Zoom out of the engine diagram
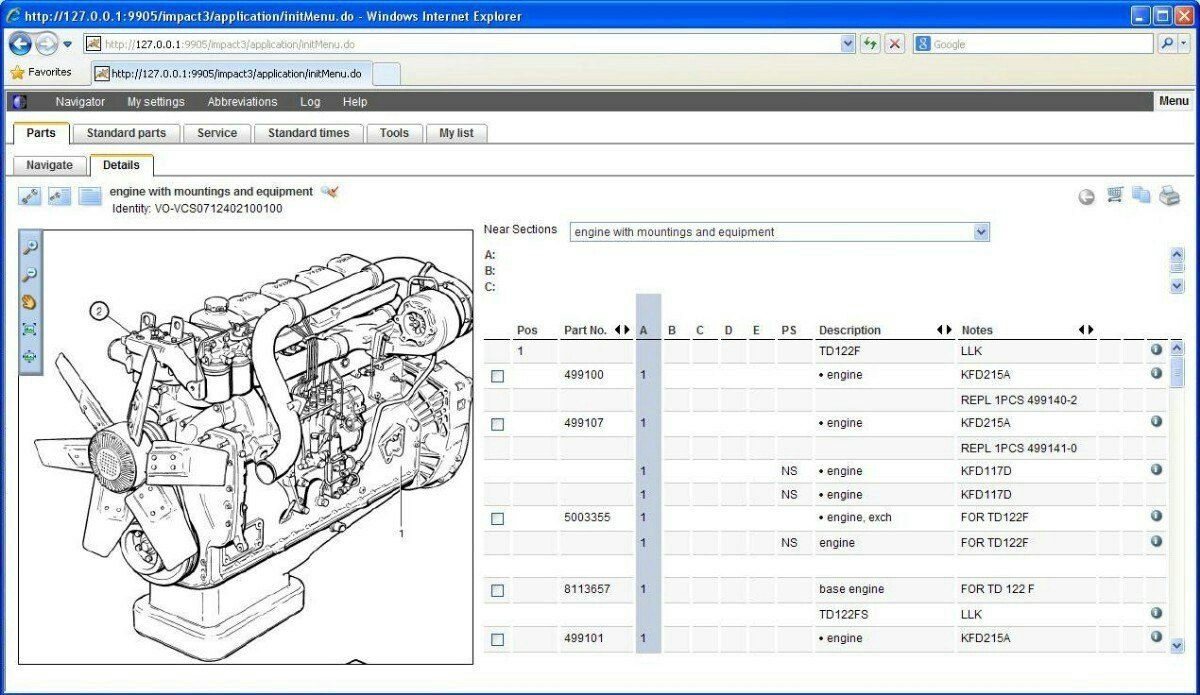 30,275
